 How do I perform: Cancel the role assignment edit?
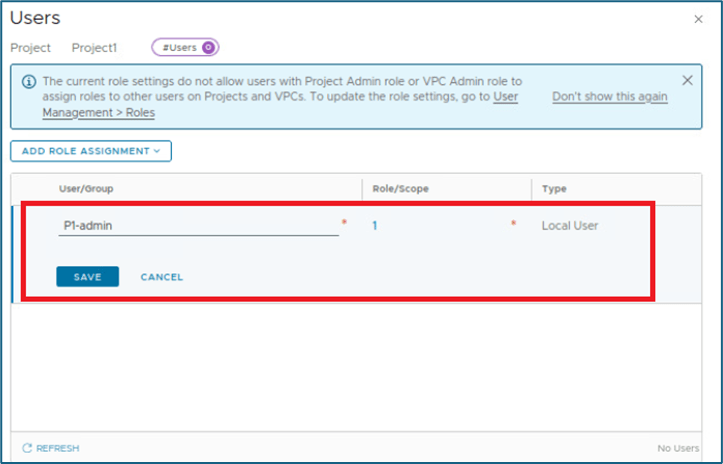coord(161,277)
